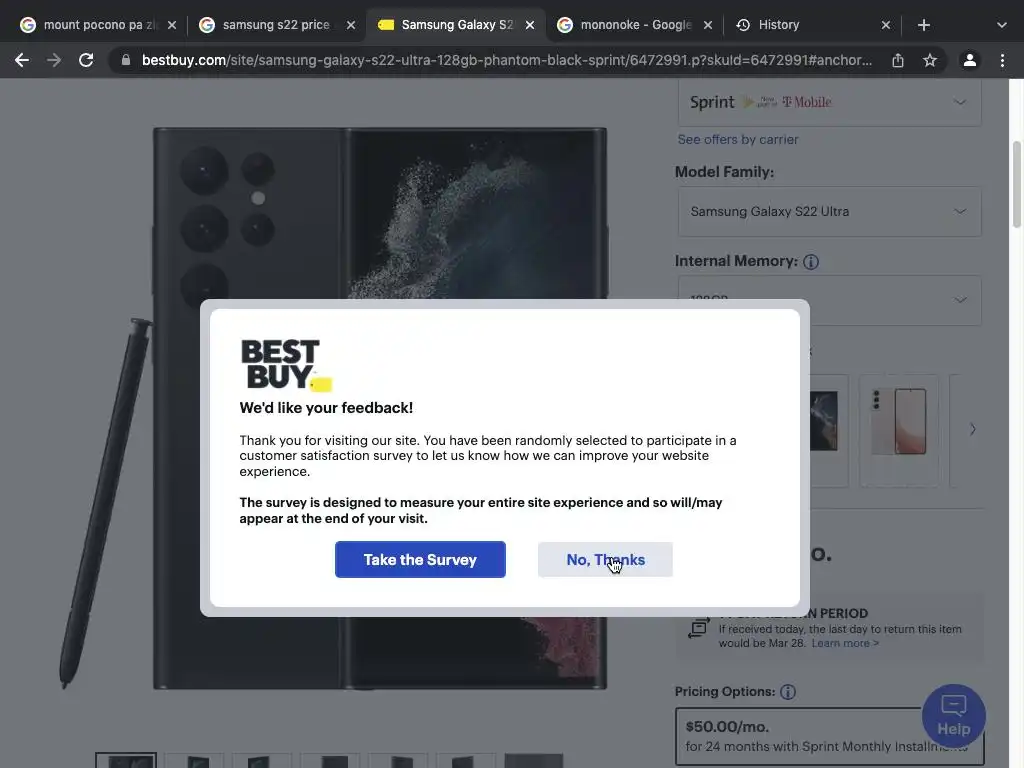This screenshot has height=768, width=1024.
Task: Click Pricing Options info icon
Action: (788, 692)
